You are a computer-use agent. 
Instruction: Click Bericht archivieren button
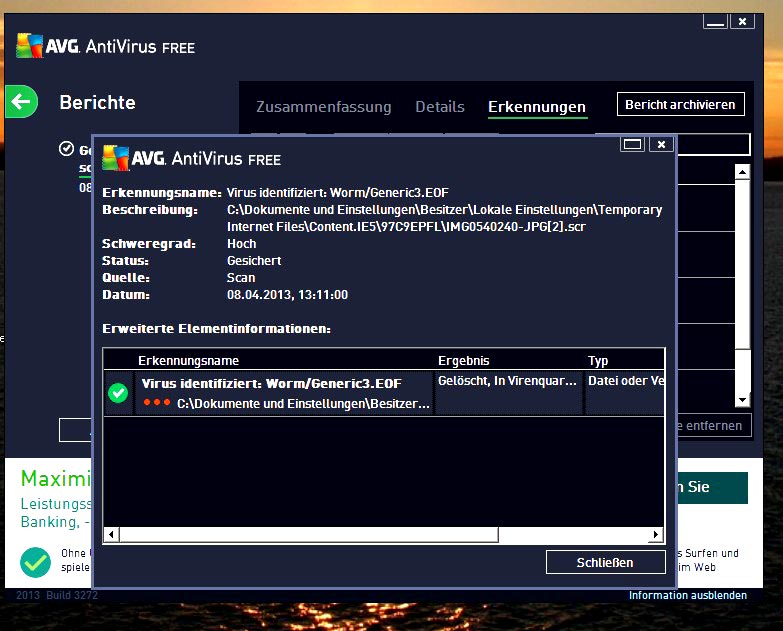[681, 104]
